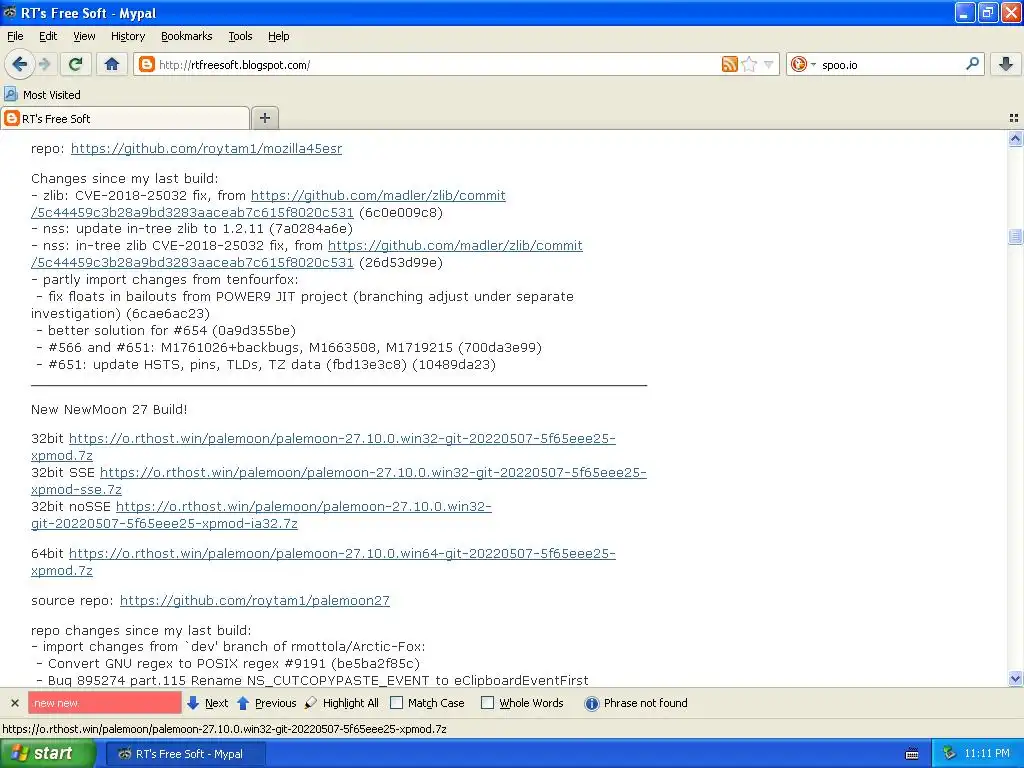This screenshot has width=1024, height=768.
Task: Click the system tray network icon
Action: point(950,753)
